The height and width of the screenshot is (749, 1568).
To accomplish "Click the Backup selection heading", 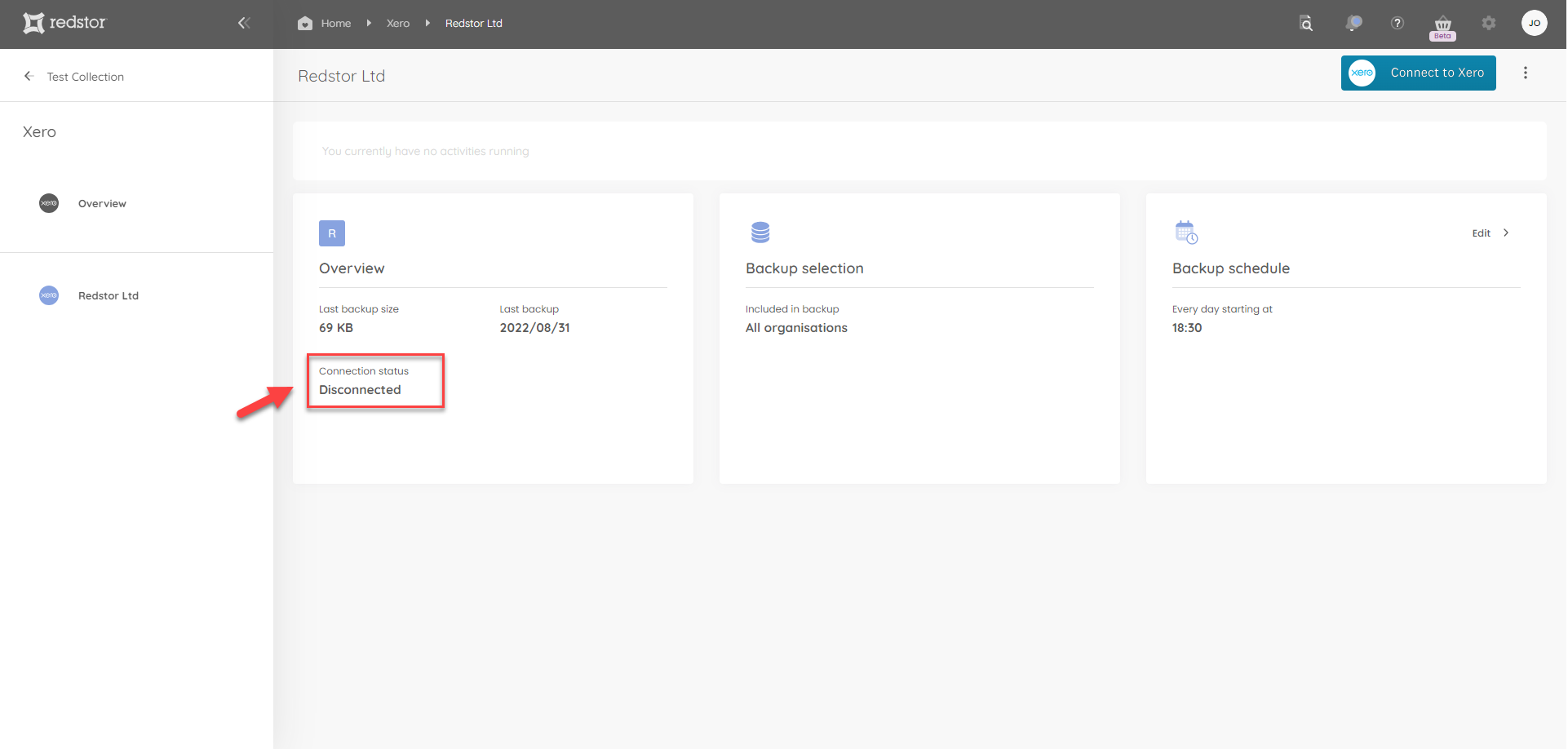I will tap(804, 268).
